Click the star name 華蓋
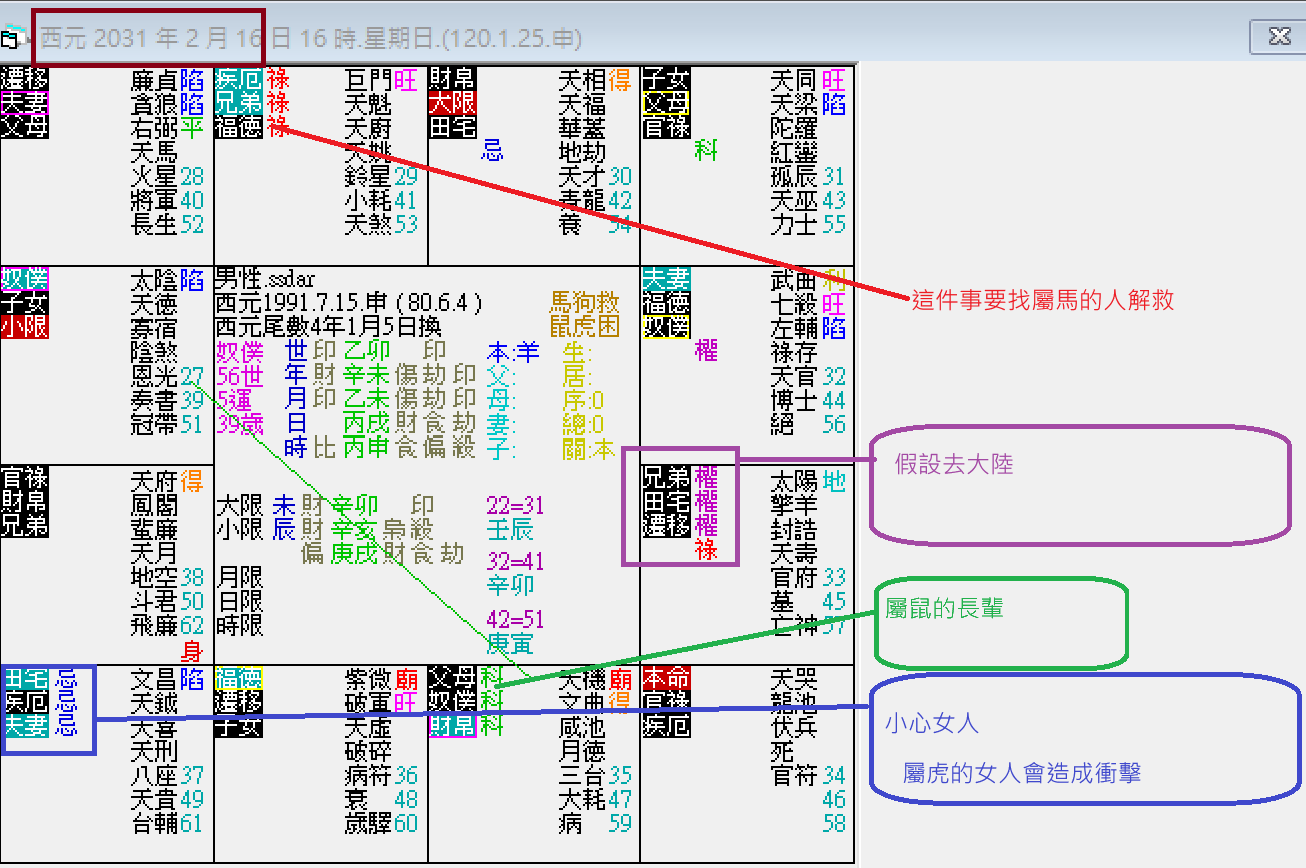Image resolution: width=1306 pixels, height=868 pixels. [582, 128]
